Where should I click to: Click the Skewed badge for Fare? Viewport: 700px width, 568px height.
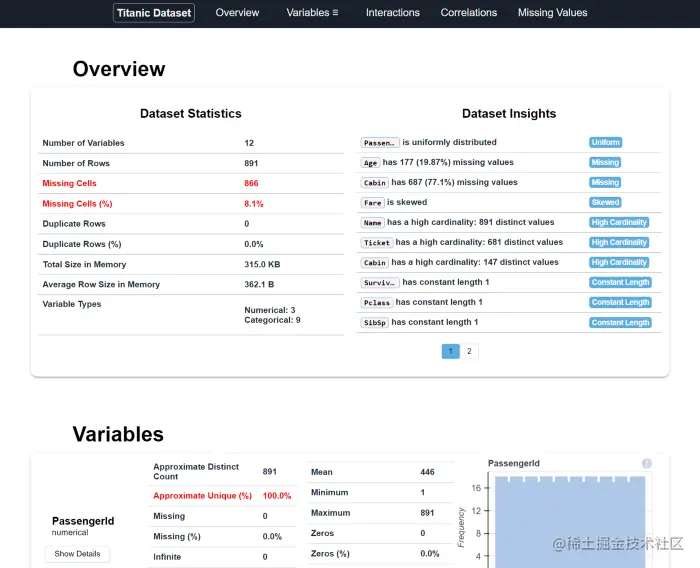pos(605,202)
